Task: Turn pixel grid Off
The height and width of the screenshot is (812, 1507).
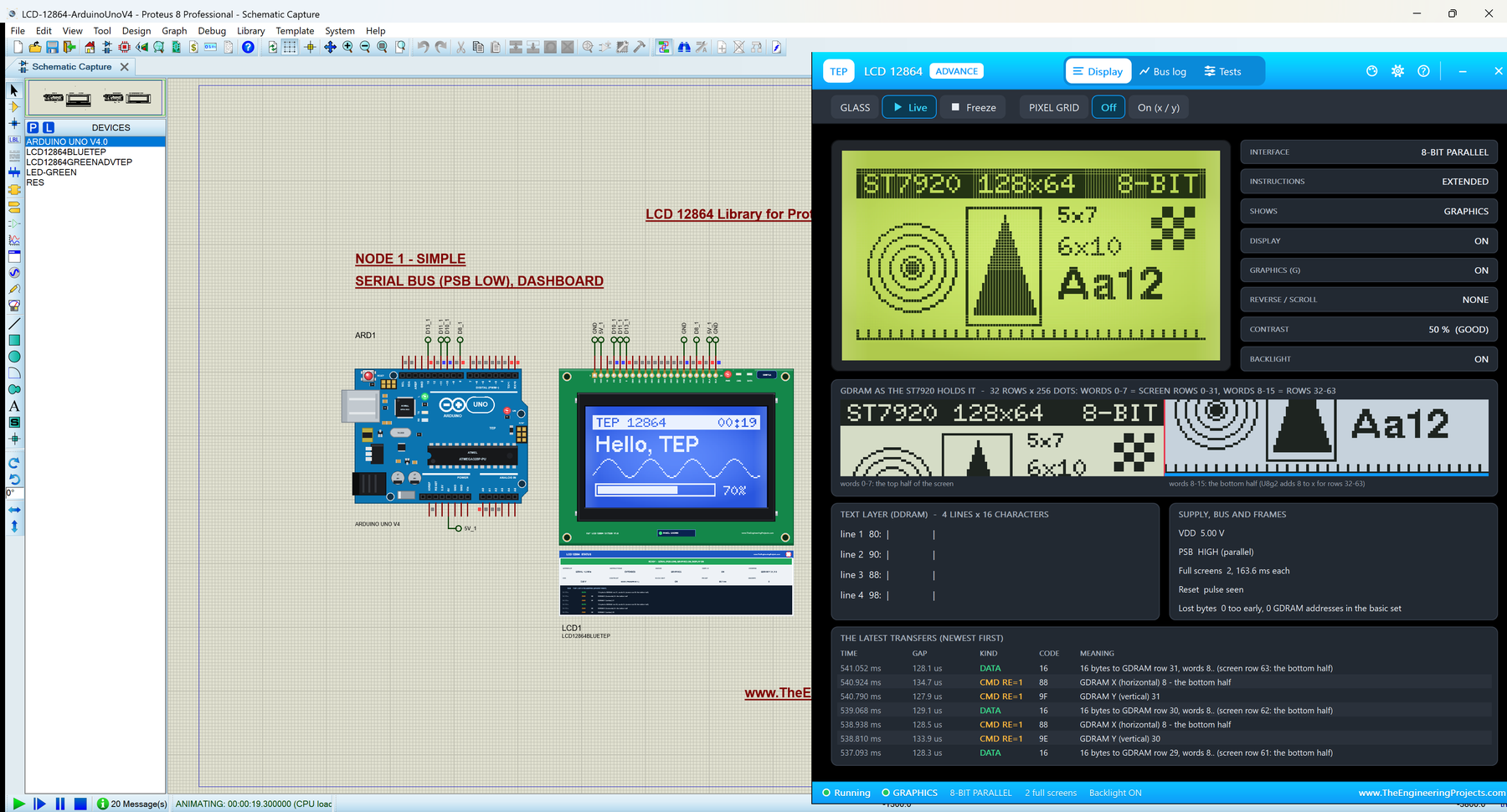Action: point(1108,107)
